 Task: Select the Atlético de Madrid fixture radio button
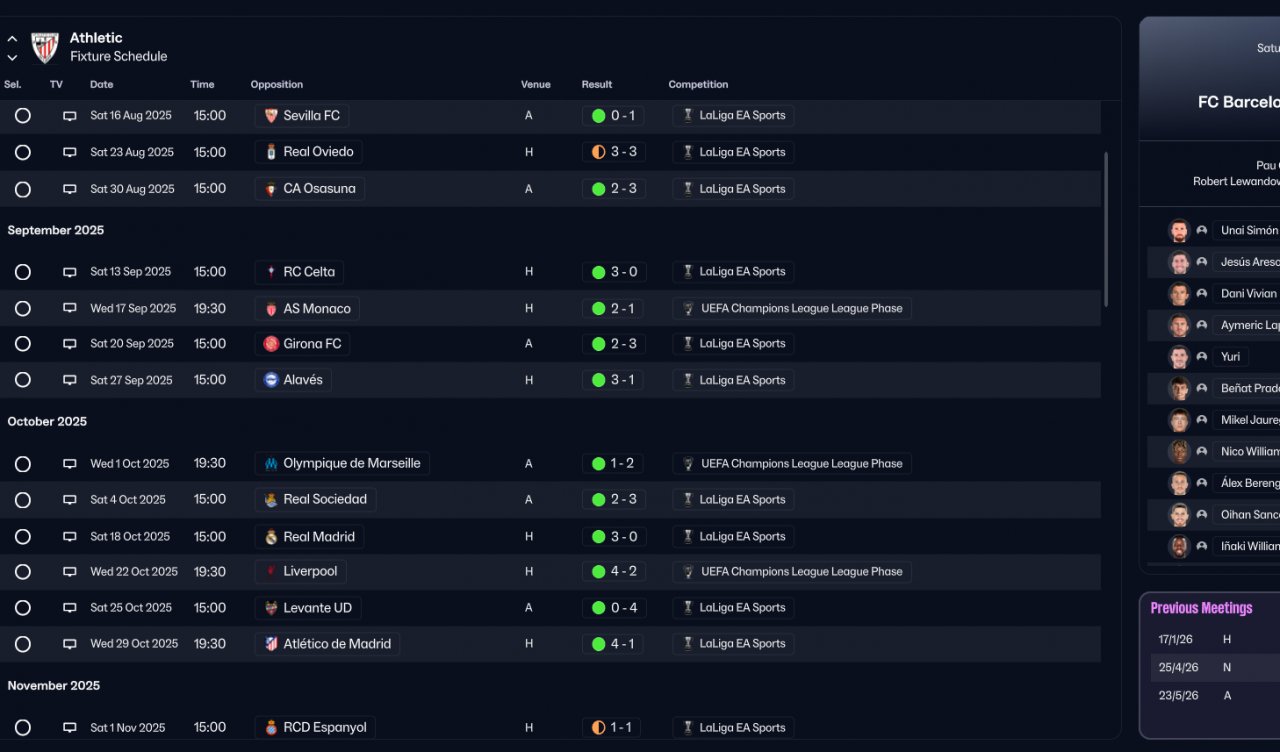pos(23,644)
